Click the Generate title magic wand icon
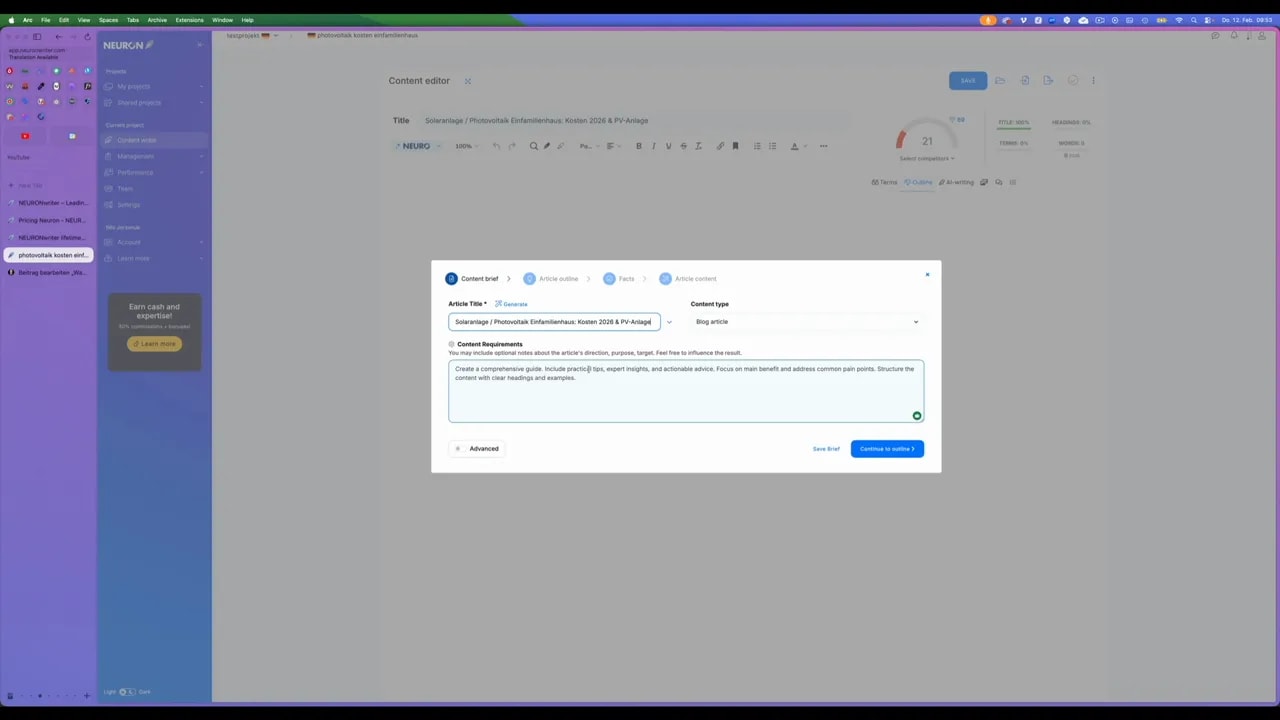The image size is (1280, 720). (x=499, y=304)
